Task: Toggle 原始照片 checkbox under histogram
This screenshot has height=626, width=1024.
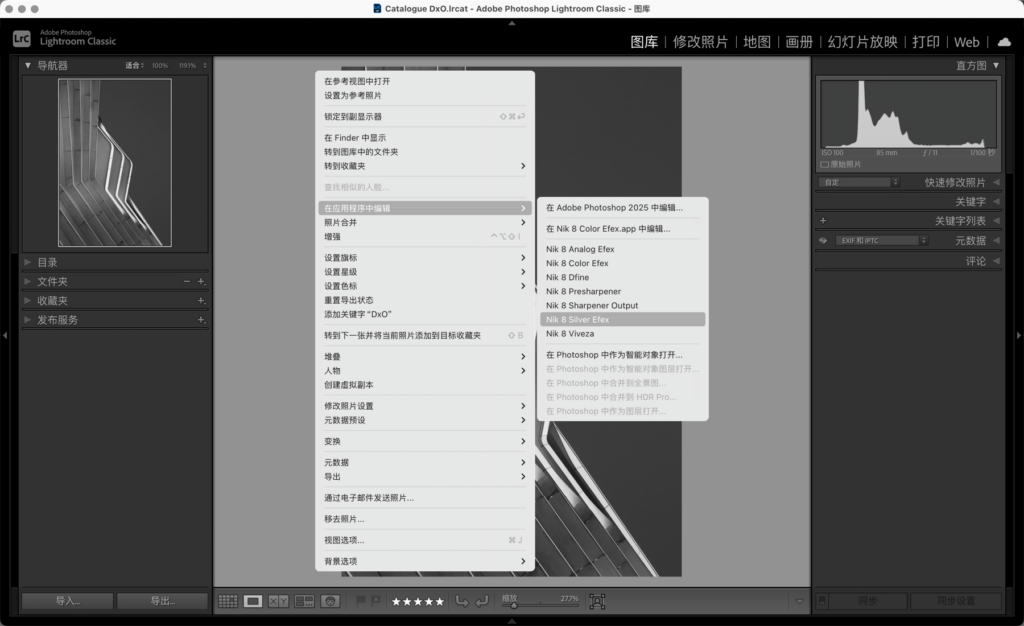Action: [824, 164]
